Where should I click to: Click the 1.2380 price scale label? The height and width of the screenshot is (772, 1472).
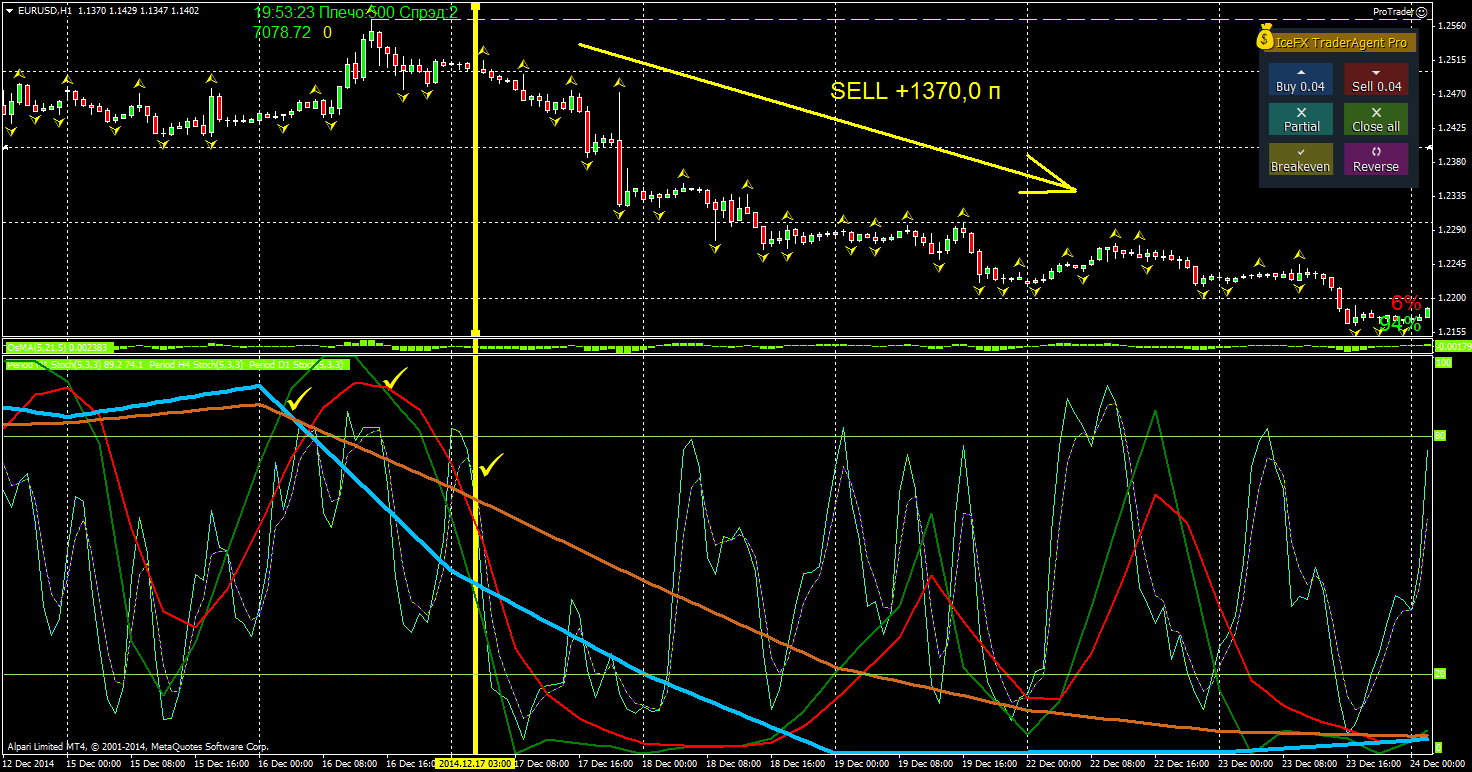coord(1451,162)
